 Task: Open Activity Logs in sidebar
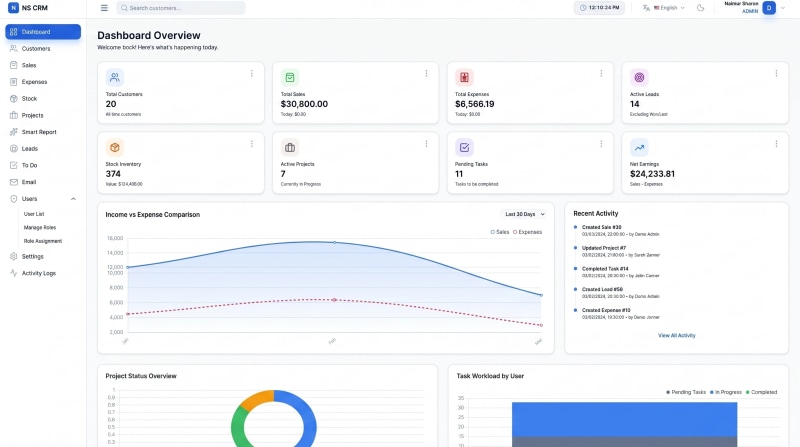(x=43, y=273)
